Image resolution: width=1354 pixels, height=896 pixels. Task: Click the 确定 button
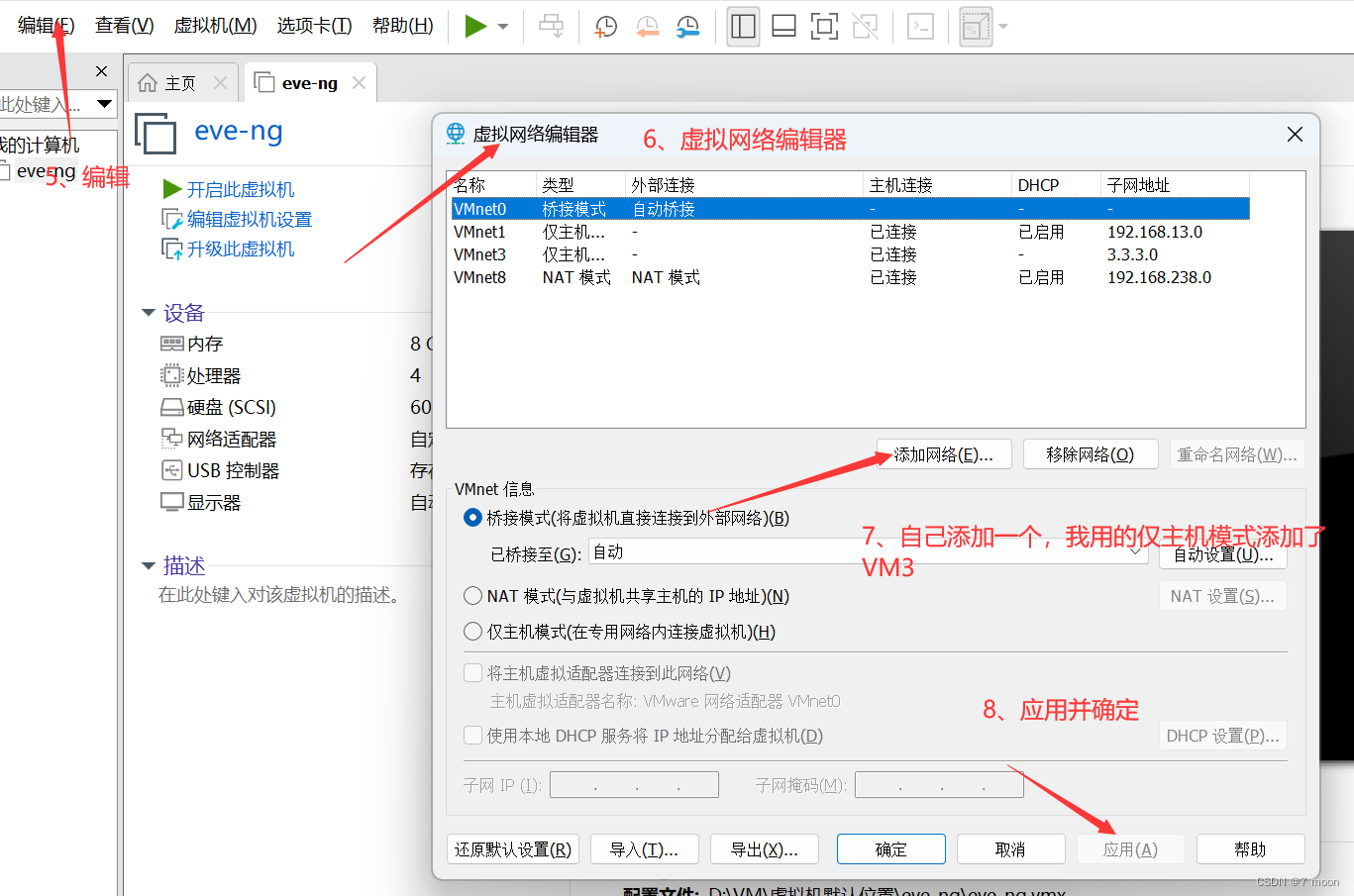tap(891, 849)
